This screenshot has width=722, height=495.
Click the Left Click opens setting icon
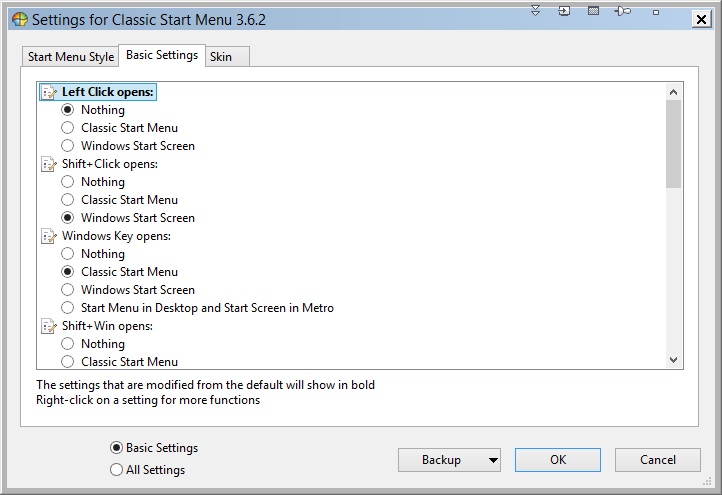pos(49,92)
